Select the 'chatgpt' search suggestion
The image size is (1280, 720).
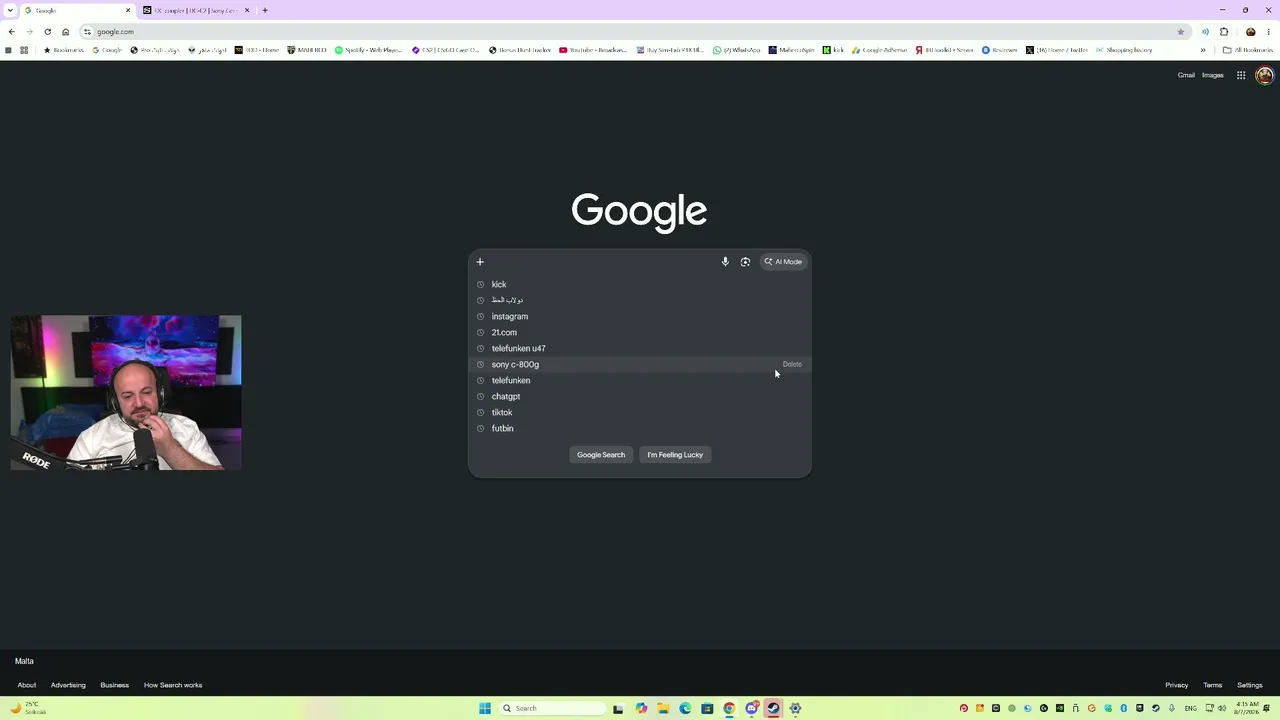click(x=640, y=396)
